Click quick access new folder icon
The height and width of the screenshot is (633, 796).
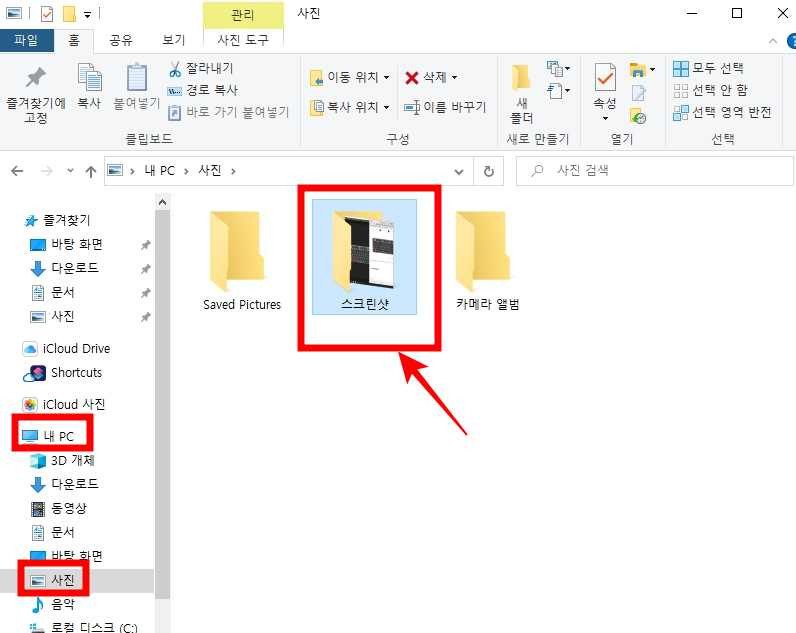pyautogui.click(x=69, y=14)
